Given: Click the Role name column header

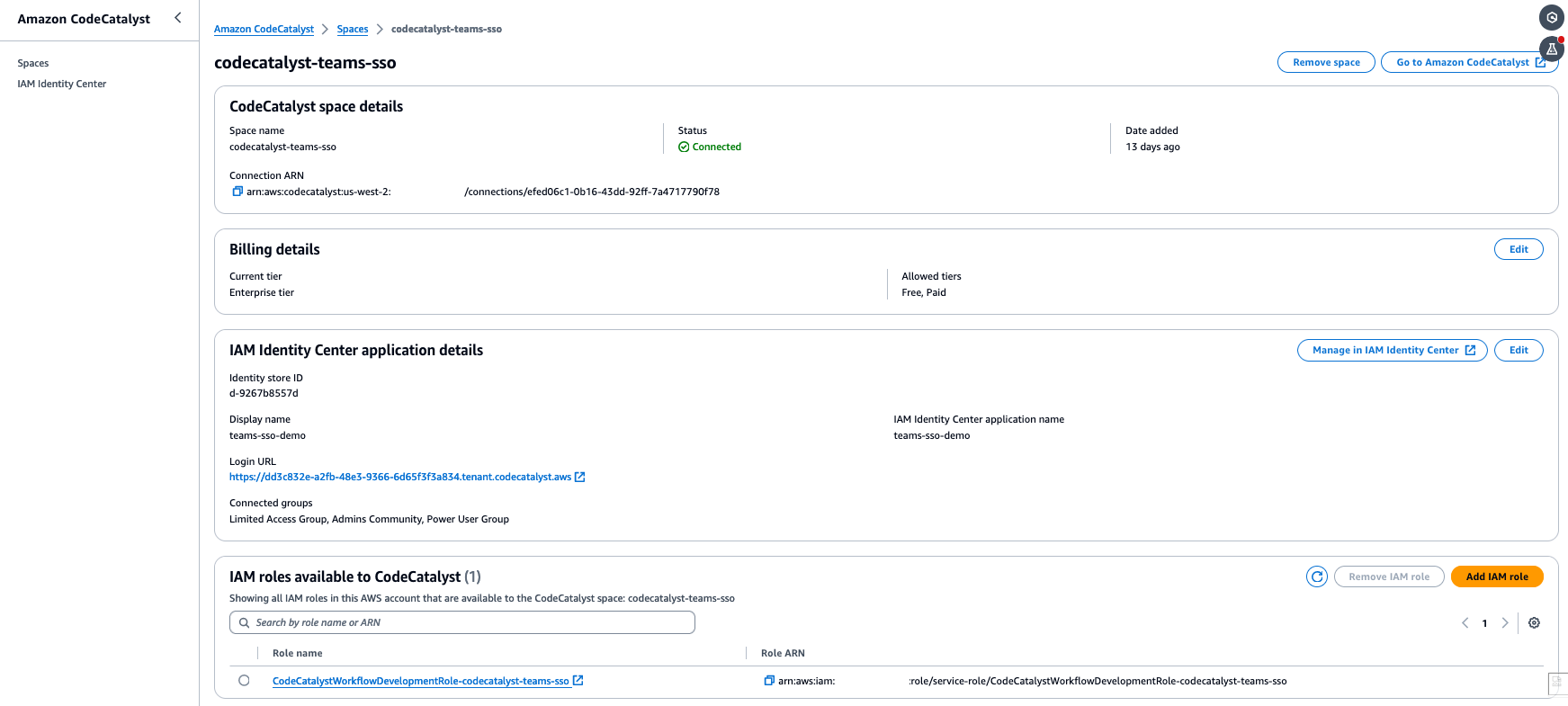Looking at the screenshot, I should [297, 653].
